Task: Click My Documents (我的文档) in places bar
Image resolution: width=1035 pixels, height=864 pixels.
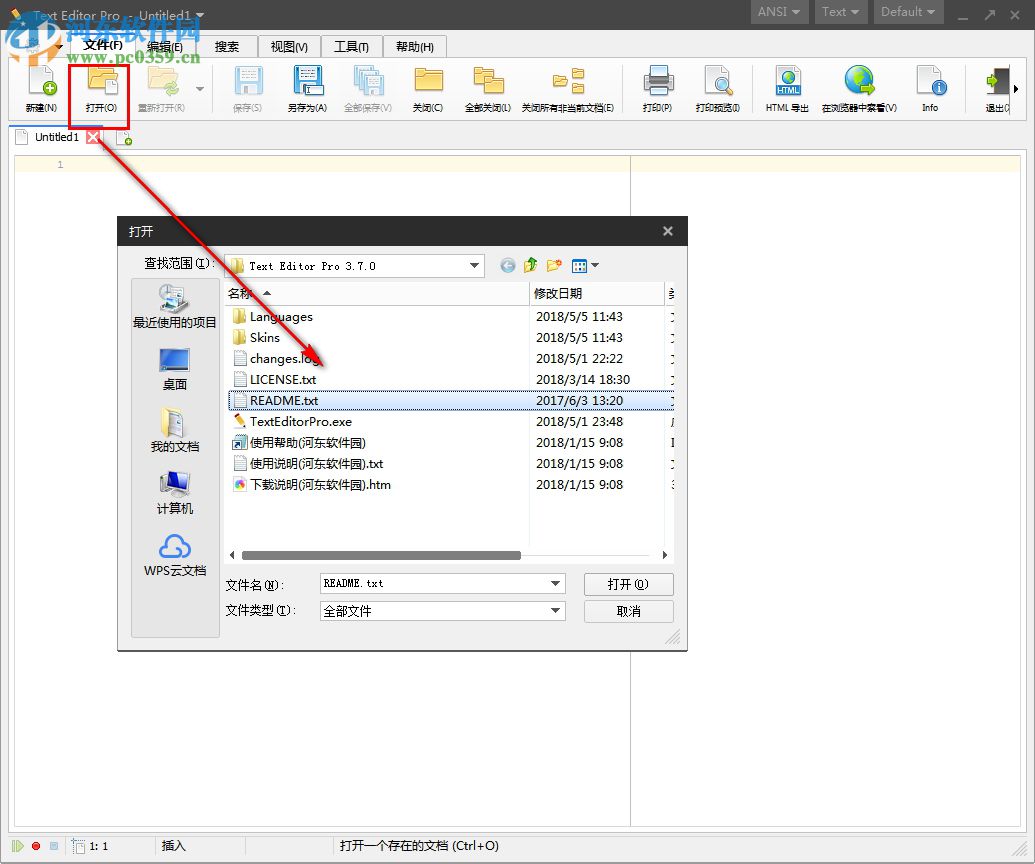Action: (x=175, y=430)
